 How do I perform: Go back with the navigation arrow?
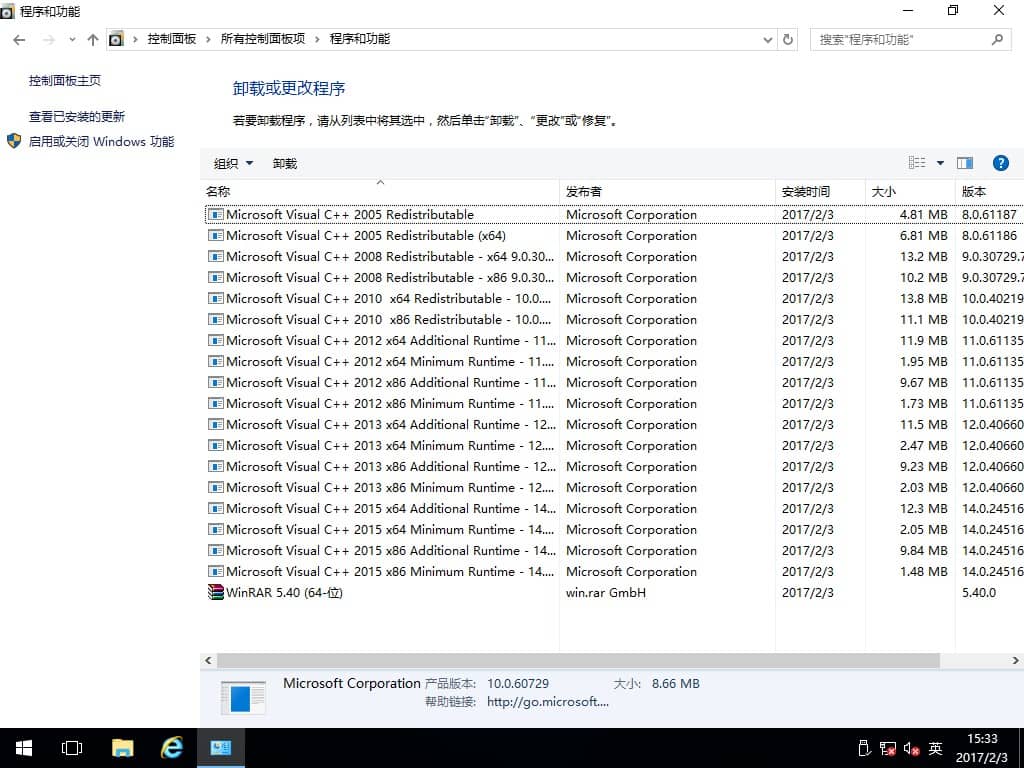pos(19,40)
